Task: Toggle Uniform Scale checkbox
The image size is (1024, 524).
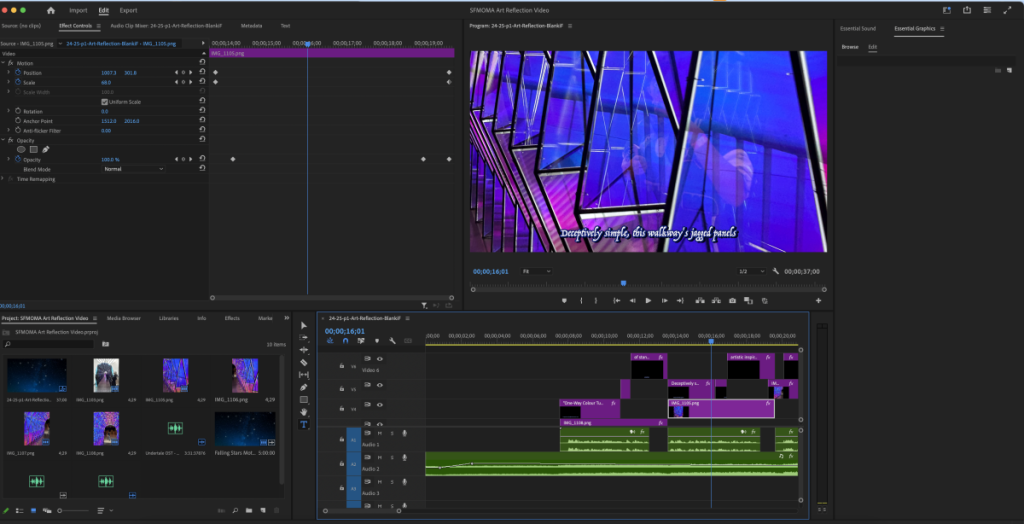Action: [104, 102]
